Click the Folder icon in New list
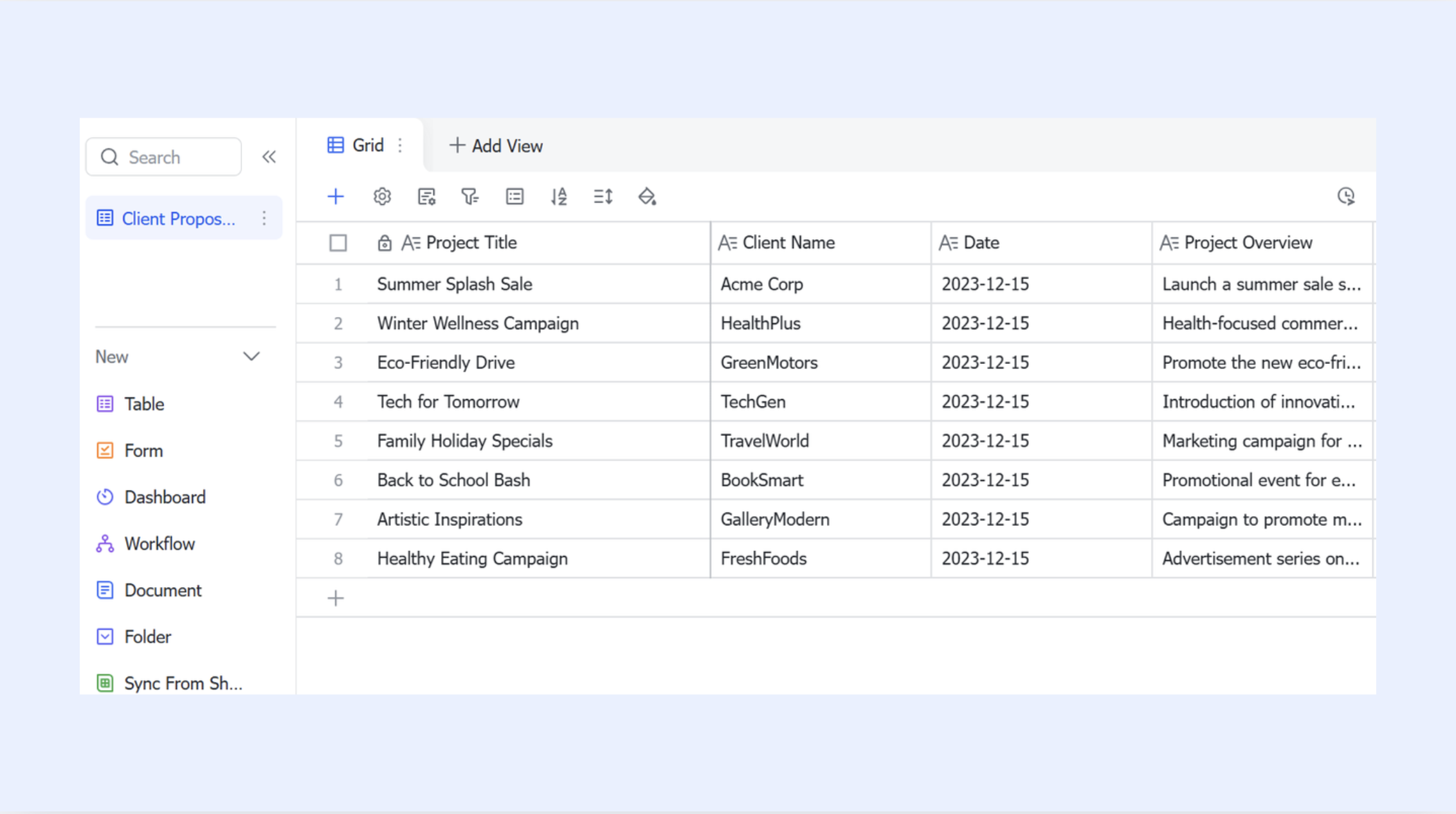Image resolution: width=1456 pixels, height=814 pixels. 105,637
